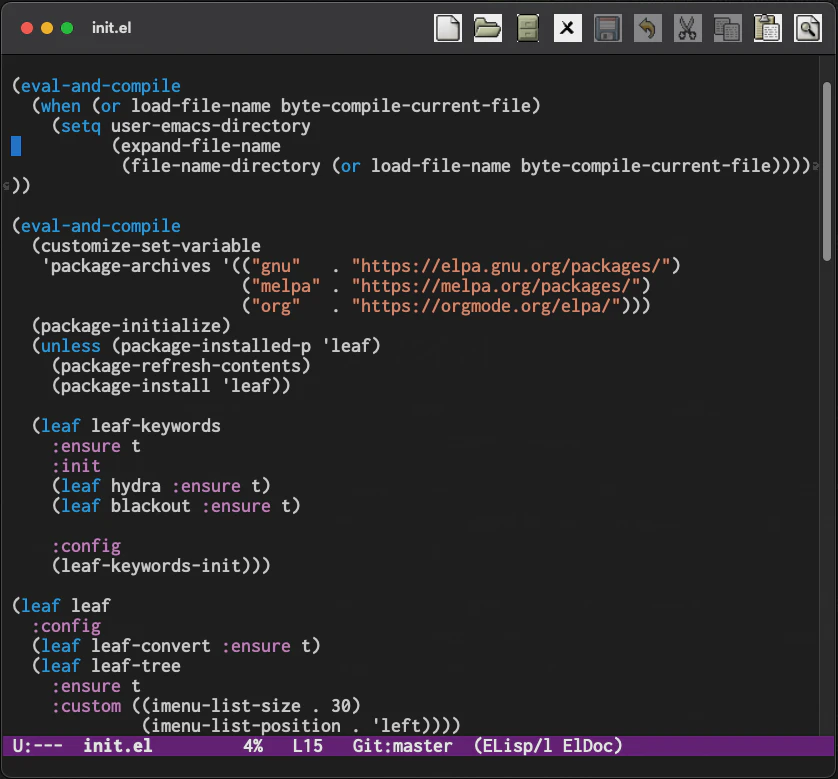
Task: Click the "https://melpa.org/packages/" string
Action: point(495,286)
